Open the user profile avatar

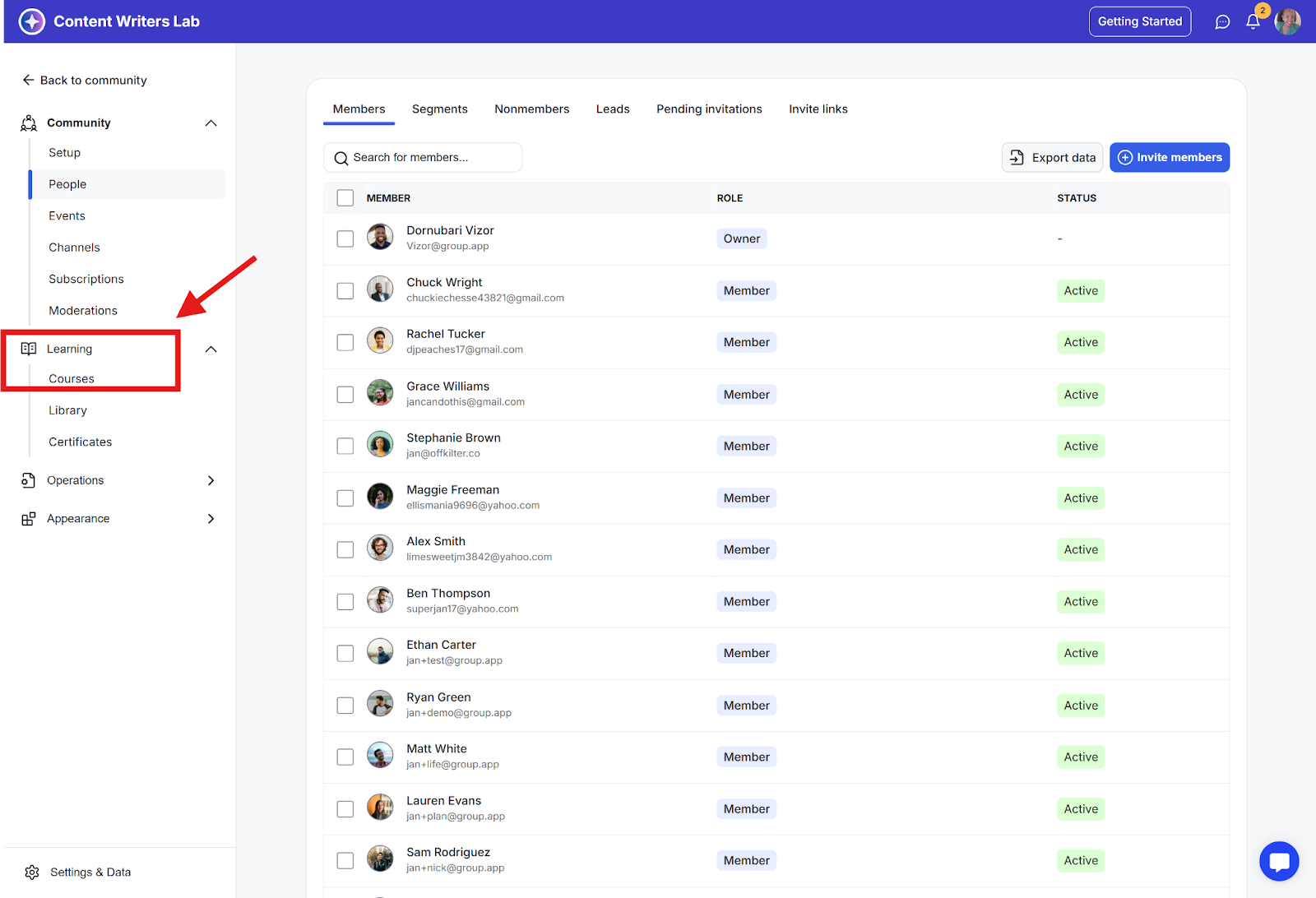point(1287,22)
